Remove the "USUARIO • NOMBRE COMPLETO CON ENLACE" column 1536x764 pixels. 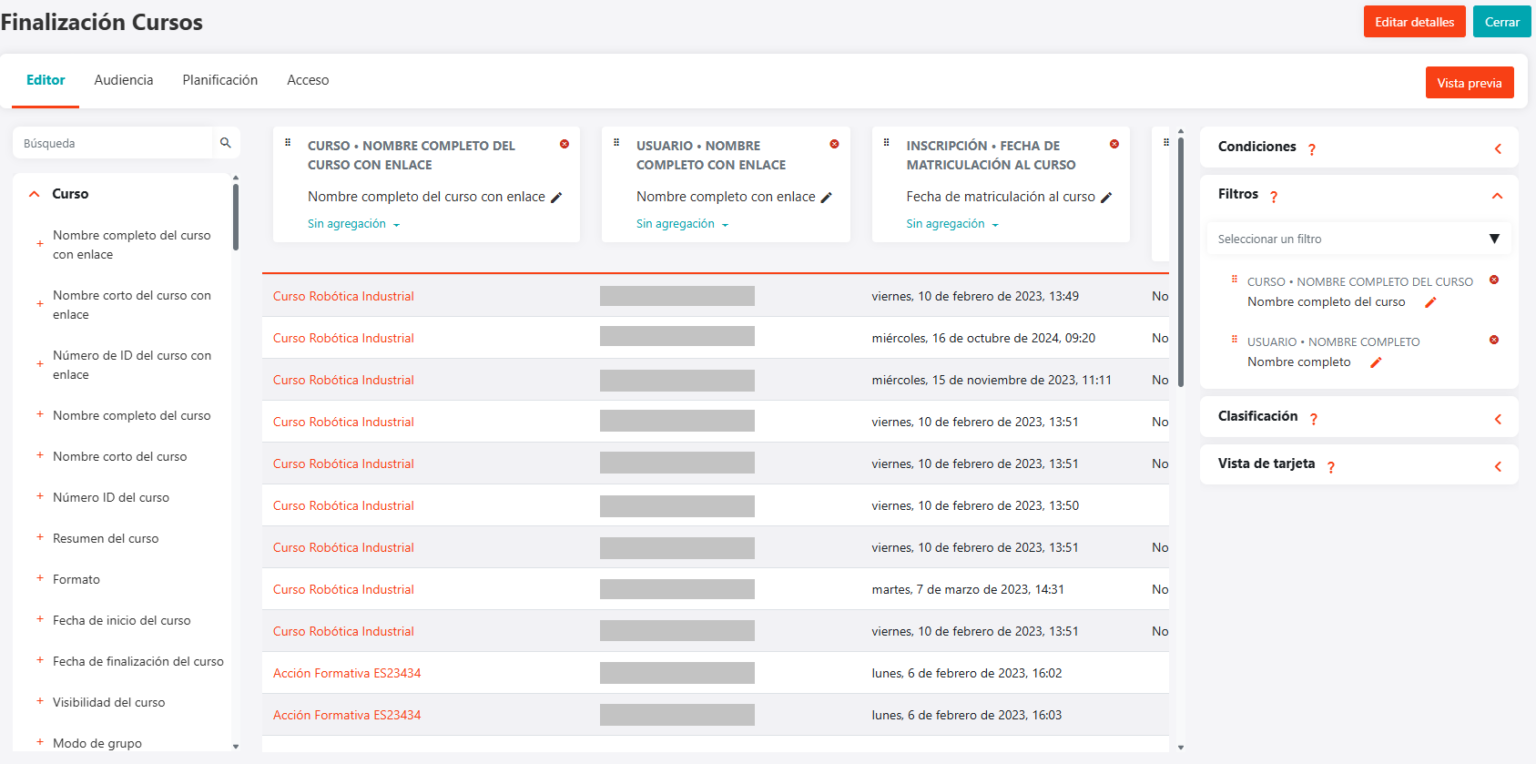834,143
